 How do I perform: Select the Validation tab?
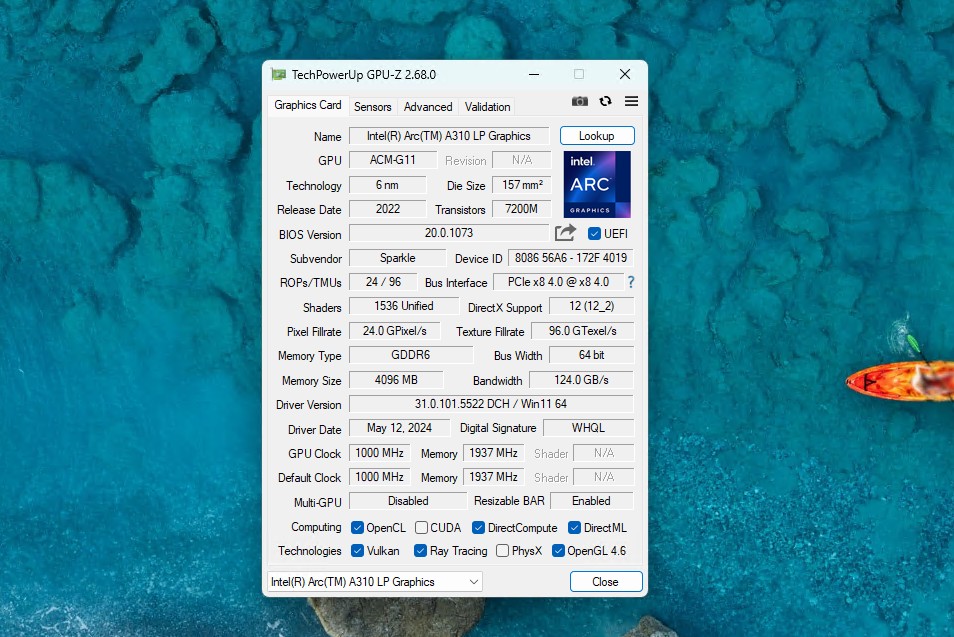tap(487, 107)
